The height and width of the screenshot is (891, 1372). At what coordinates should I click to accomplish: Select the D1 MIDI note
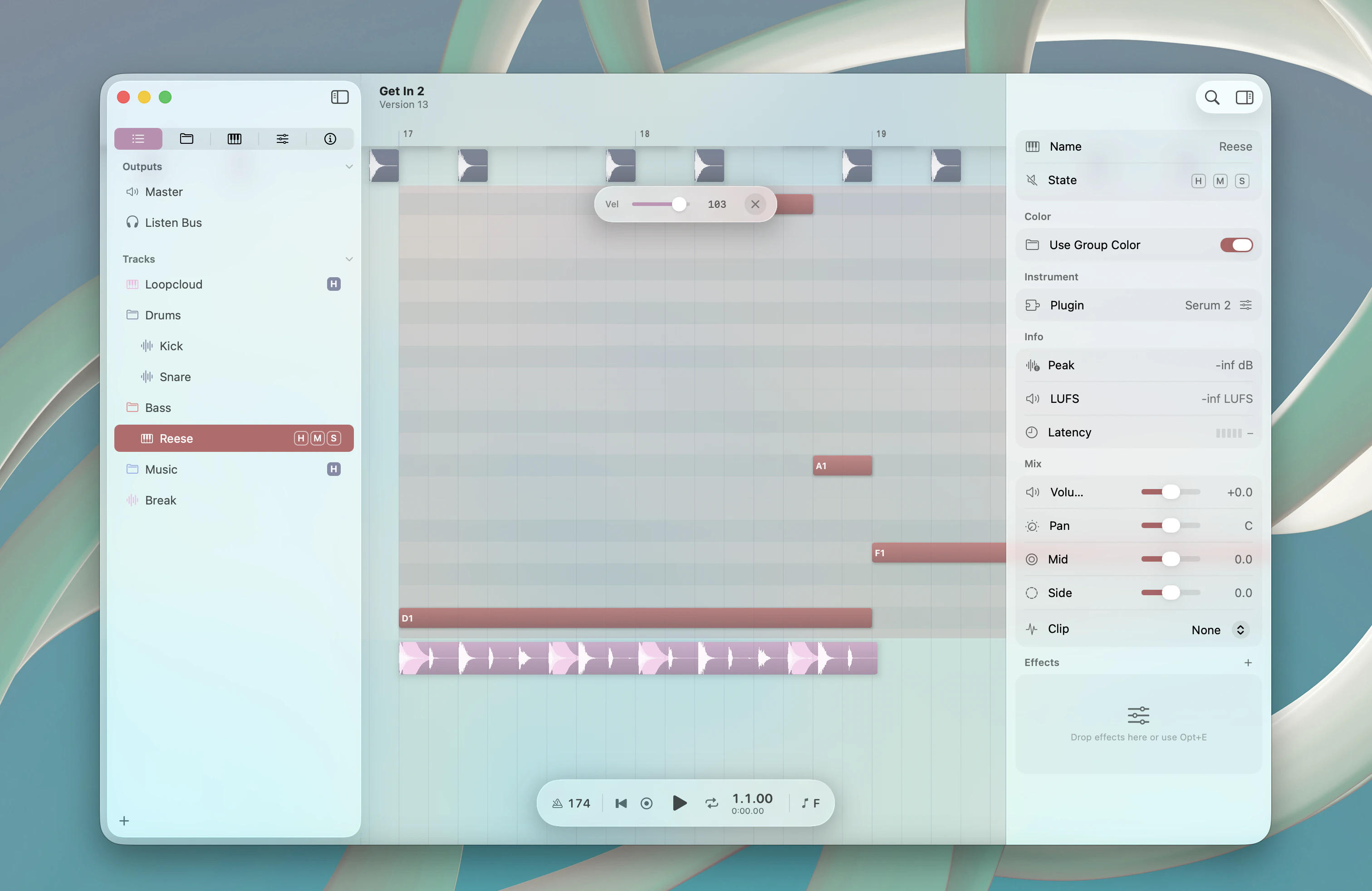[x=635, y=618]
